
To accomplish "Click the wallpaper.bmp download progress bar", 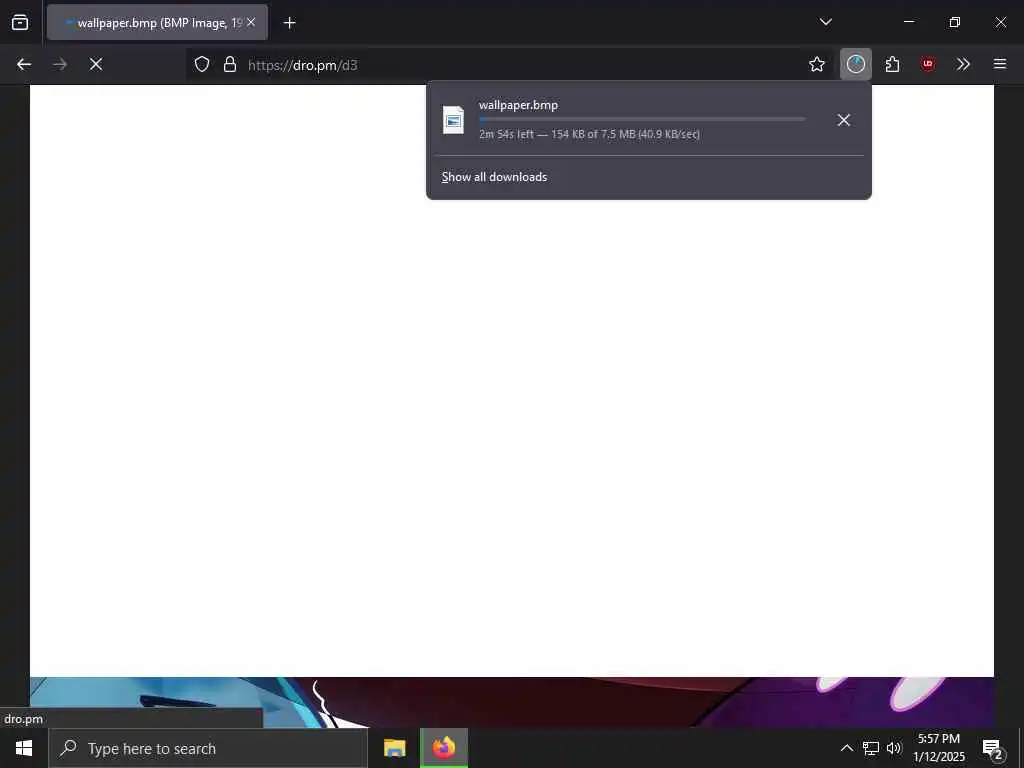I will click(642, 120).
